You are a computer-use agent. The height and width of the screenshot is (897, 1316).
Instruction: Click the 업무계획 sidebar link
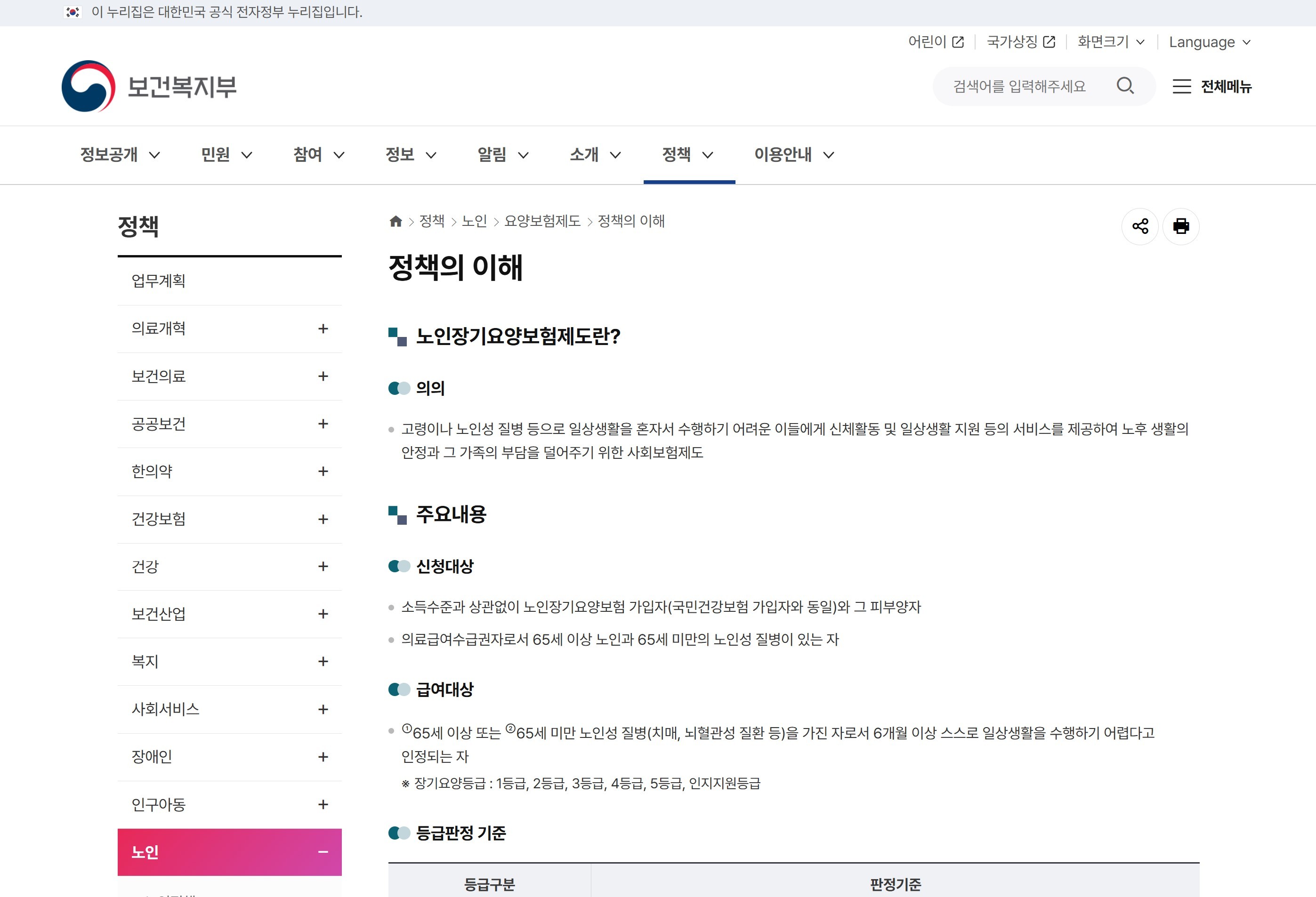tap(159, 280)
